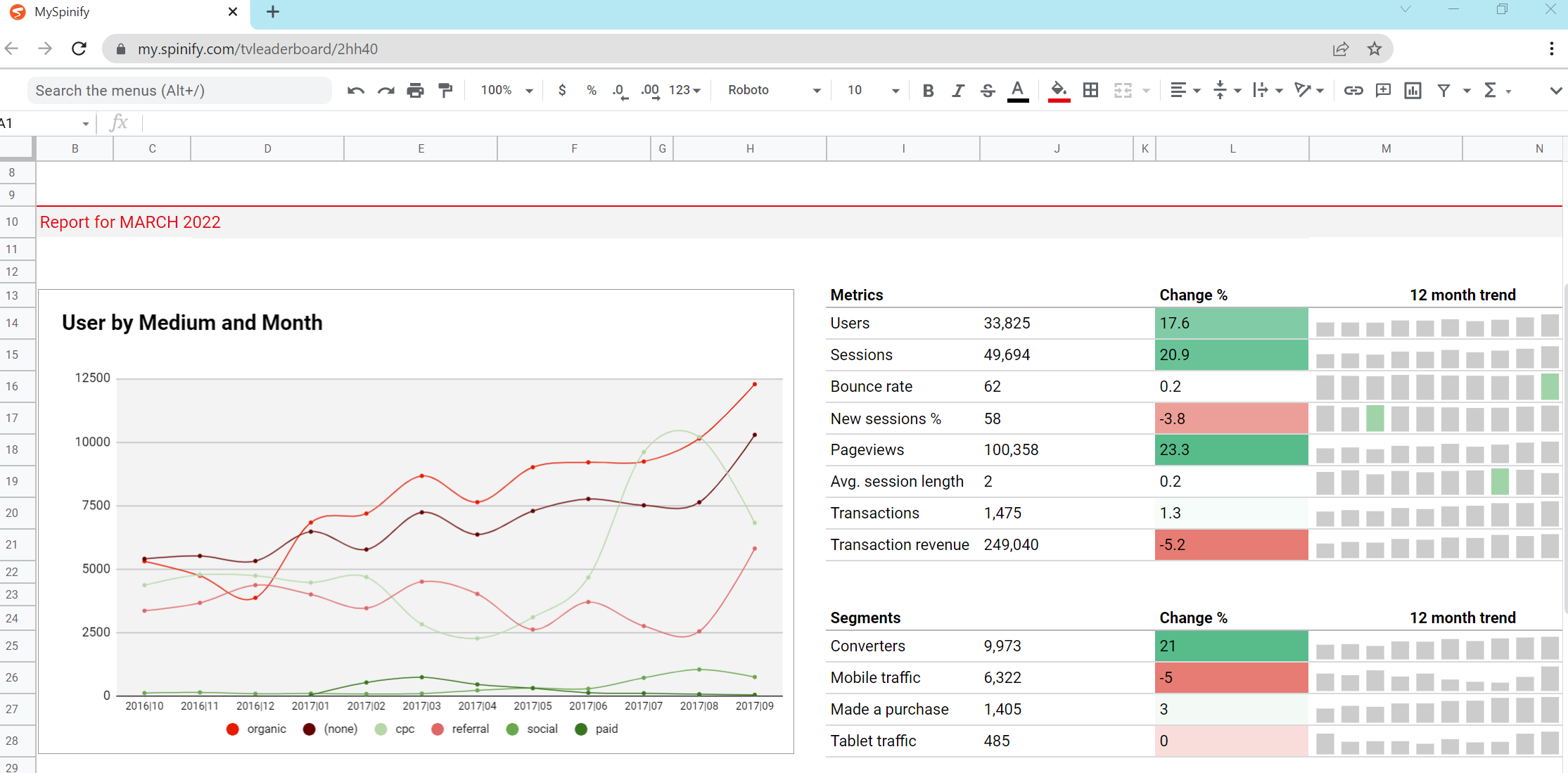
Task: Increase decimal places icon
Action: 651,91
